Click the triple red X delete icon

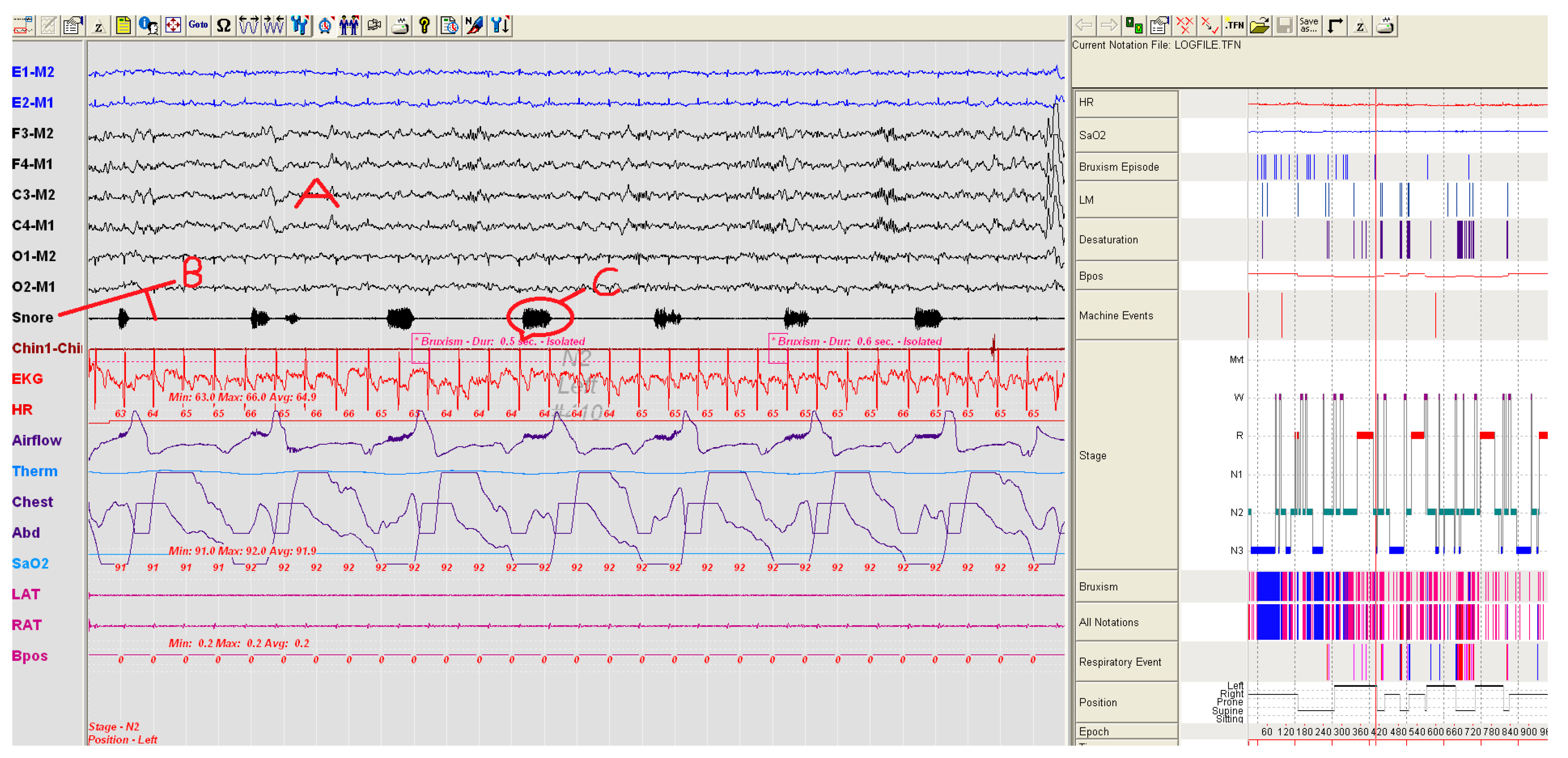click(1184, 25)
